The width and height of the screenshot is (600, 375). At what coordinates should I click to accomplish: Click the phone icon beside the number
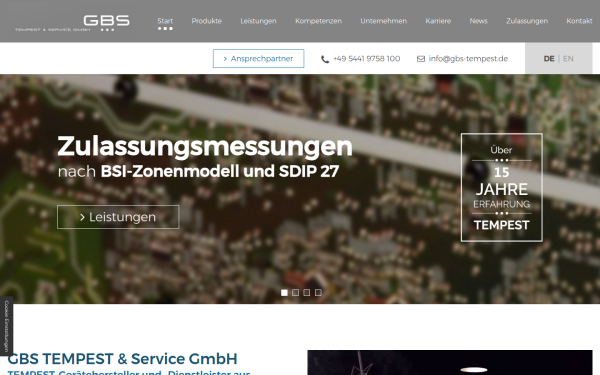pyautogui.click(x=325, y=59)
